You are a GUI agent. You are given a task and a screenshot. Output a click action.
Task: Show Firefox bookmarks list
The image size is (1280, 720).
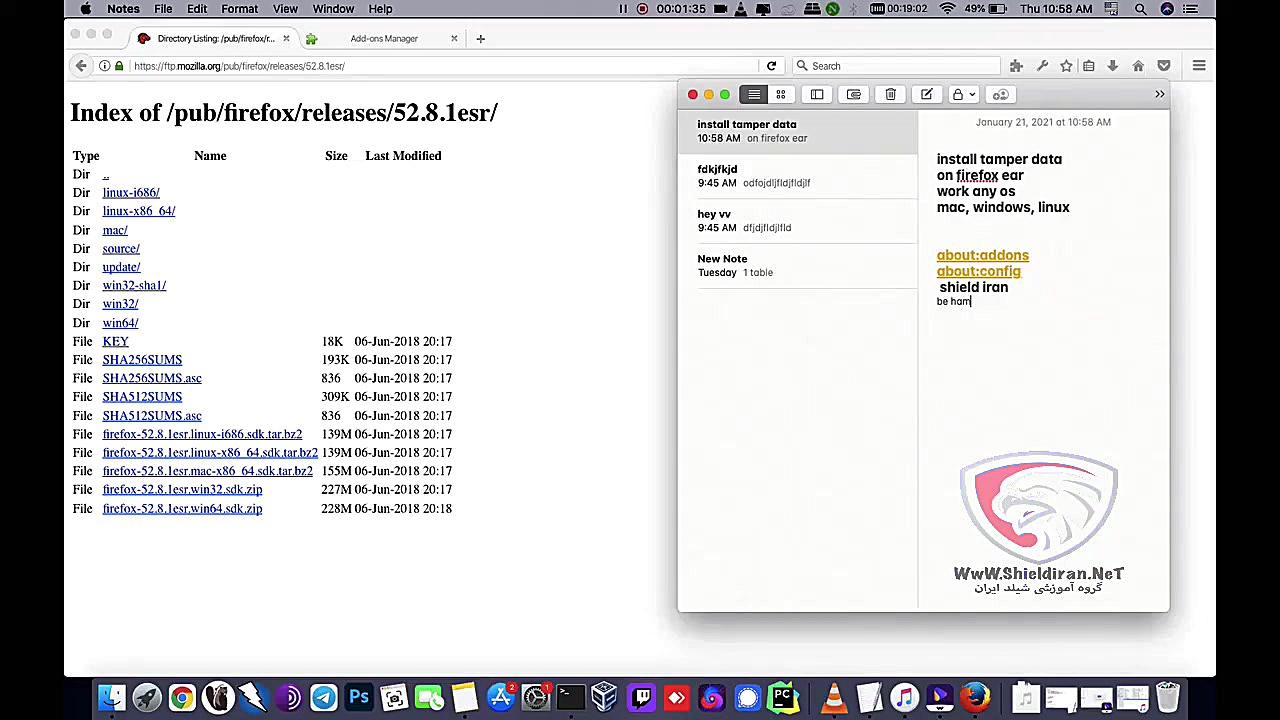pos(1089,66)
